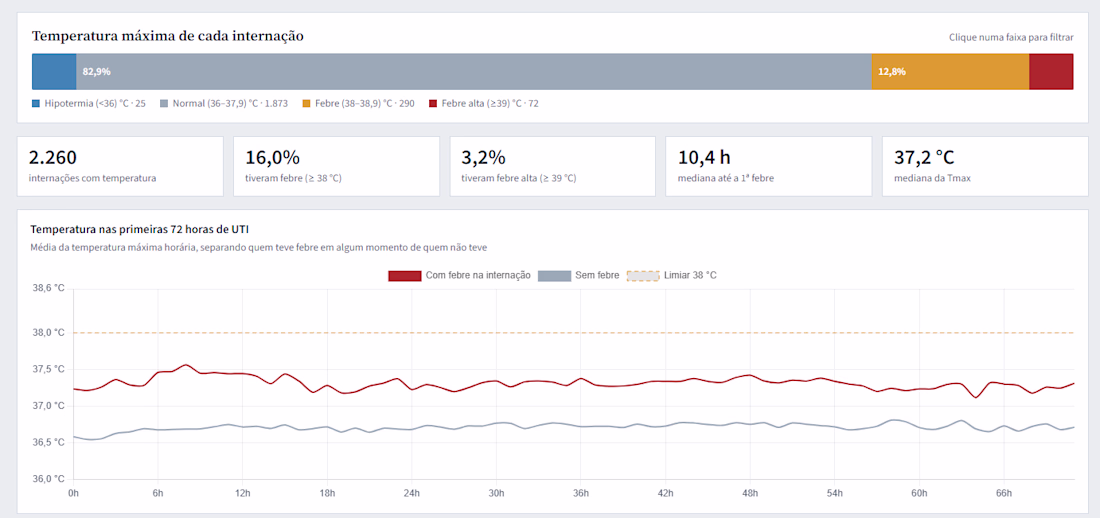Click the '42h' x-axis label

tap(666, 493)
